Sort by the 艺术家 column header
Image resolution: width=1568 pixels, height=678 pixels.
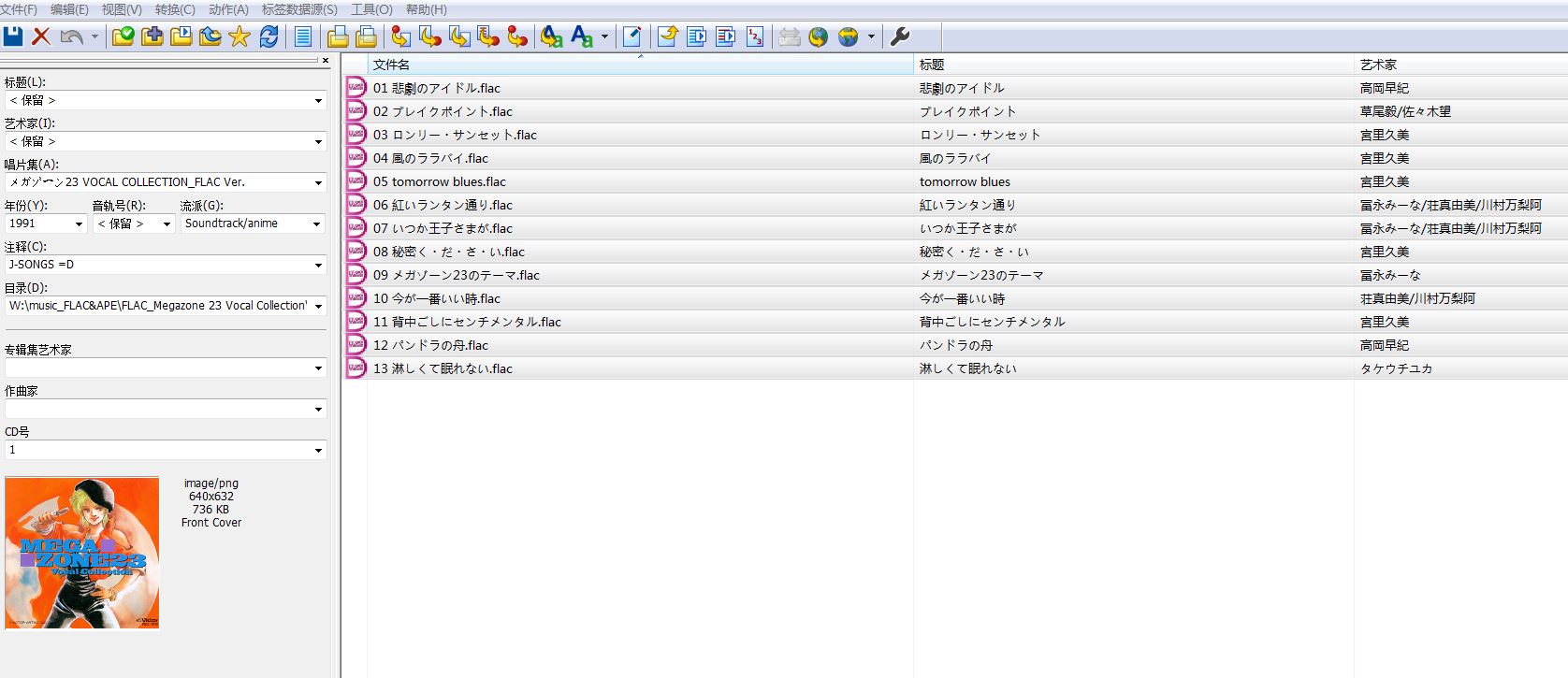coord(1378,65)
